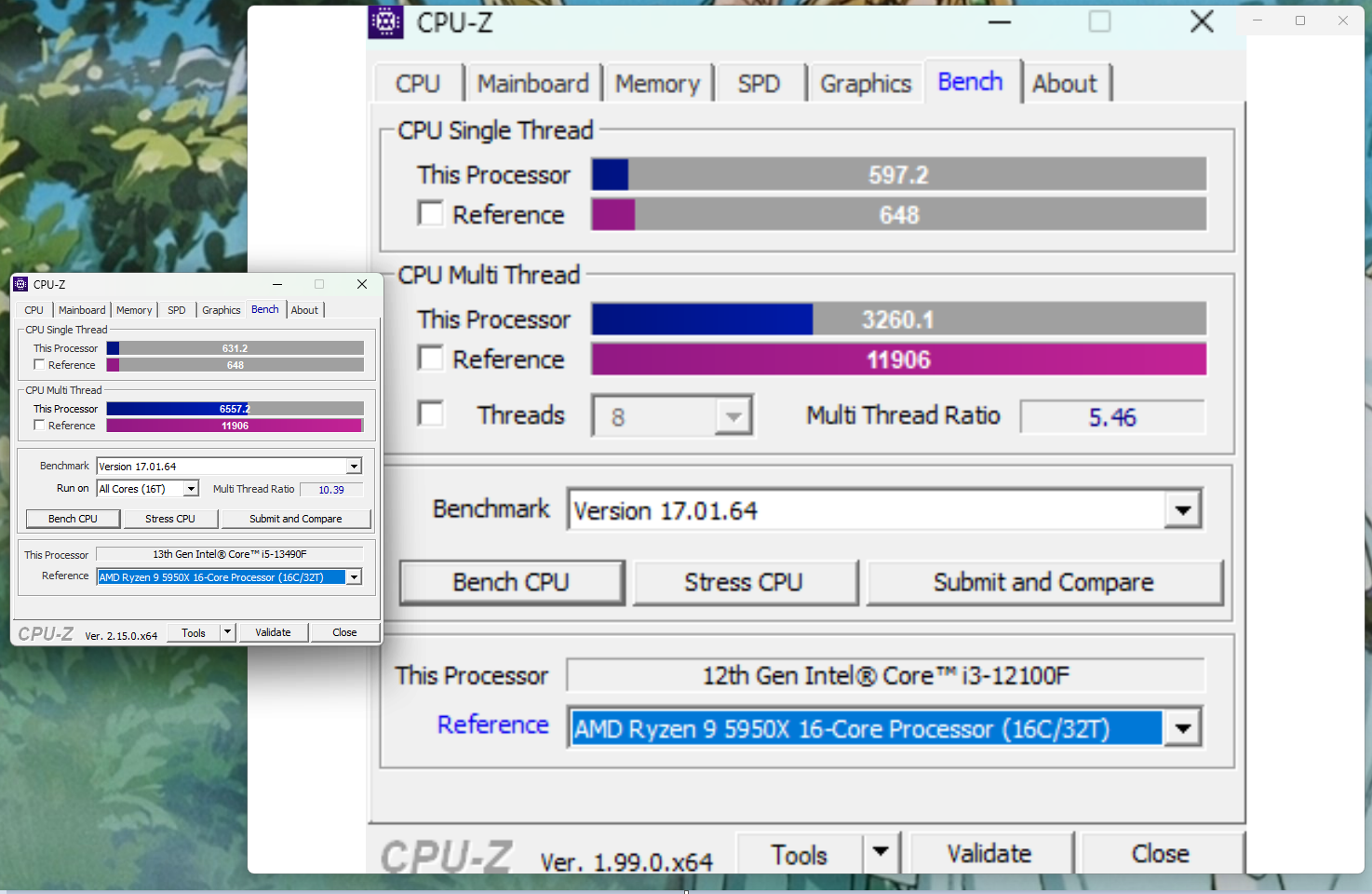Viewport: 1372px width, 894px height.
Task: Open the Graphics tab in small CPU-Z window
Action: [x=222, y=310]
